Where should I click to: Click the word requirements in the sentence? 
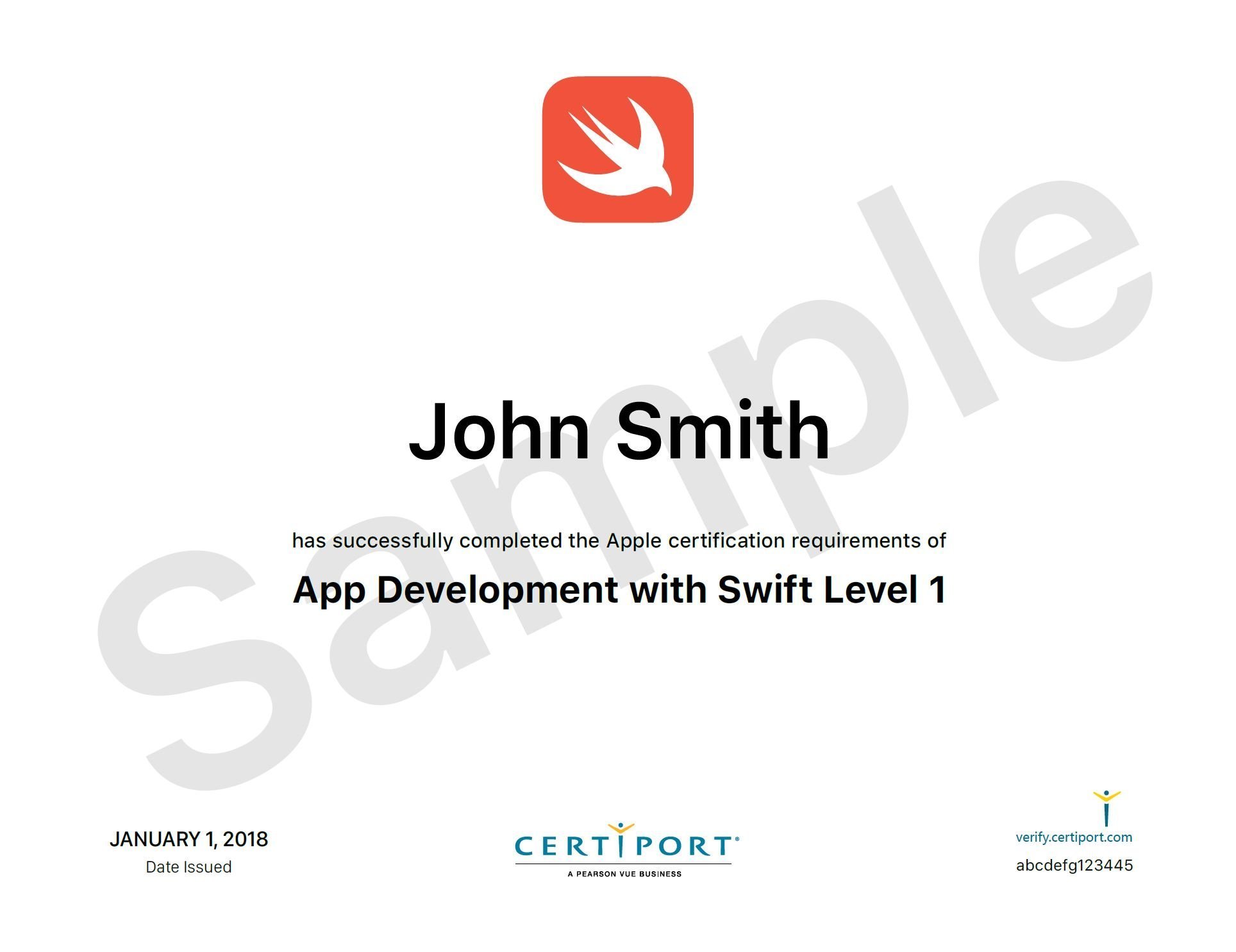(x=856, y=541)
